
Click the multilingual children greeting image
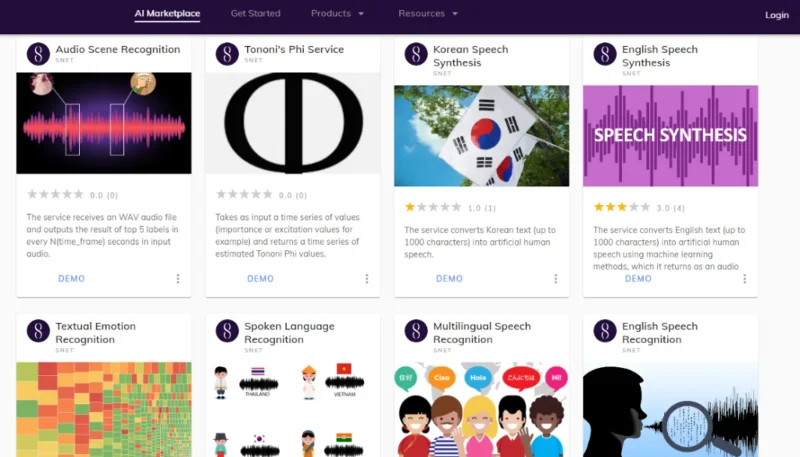(x=482, y=410)
